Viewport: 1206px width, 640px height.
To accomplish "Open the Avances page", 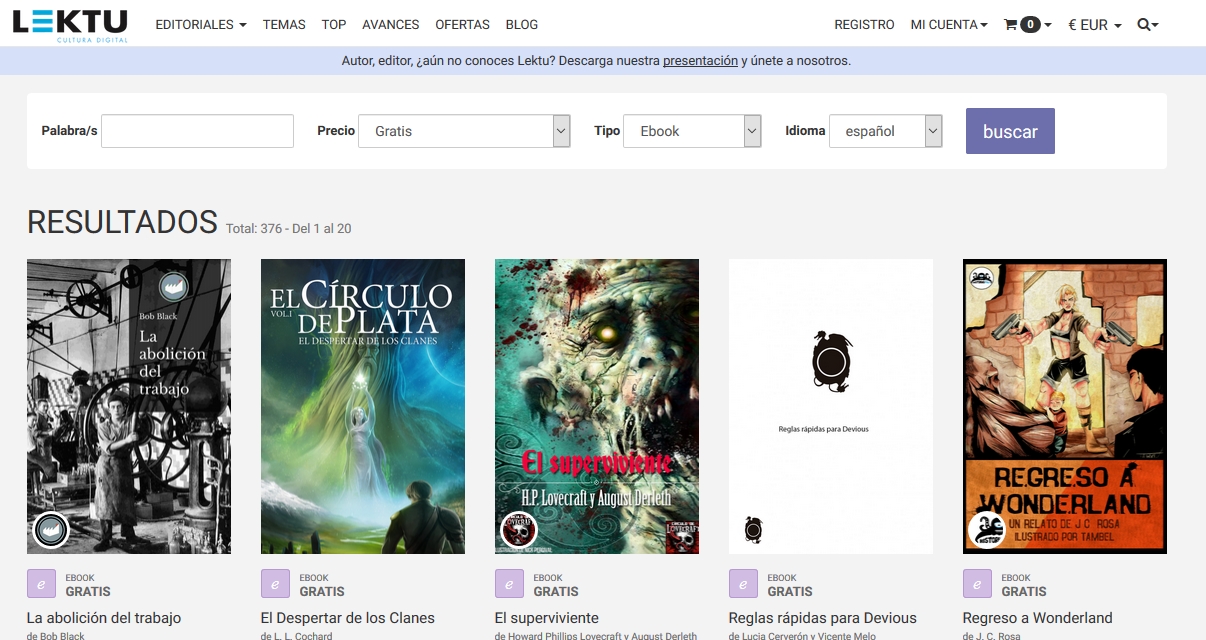I will click(391, 25).
